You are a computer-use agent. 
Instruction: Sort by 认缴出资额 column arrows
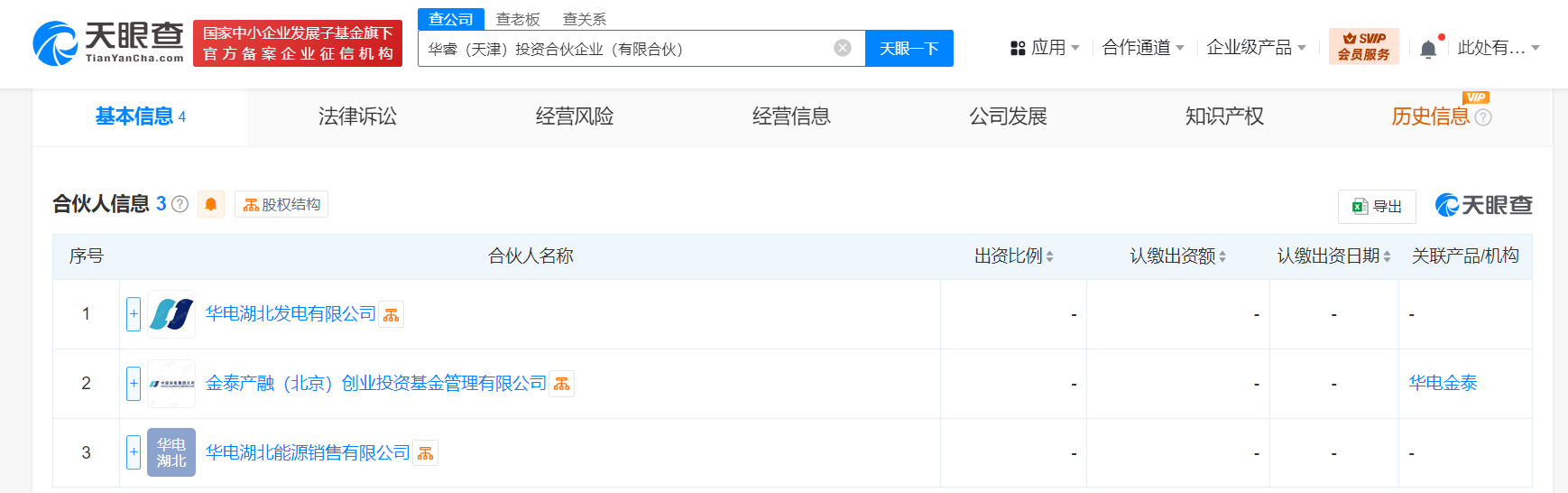[1222, 256]
